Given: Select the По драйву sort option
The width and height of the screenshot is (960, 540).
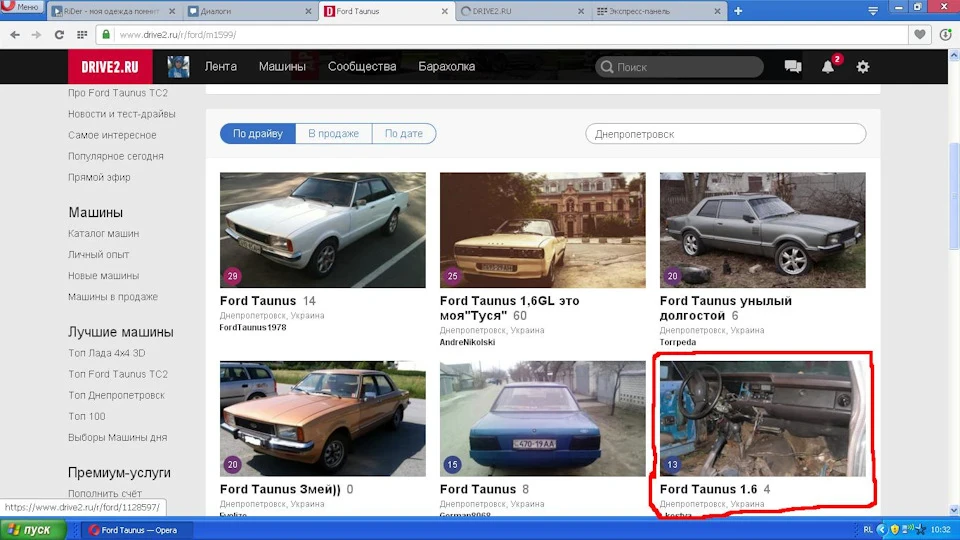Looking at the screenshot, I should tap(258, 133).
